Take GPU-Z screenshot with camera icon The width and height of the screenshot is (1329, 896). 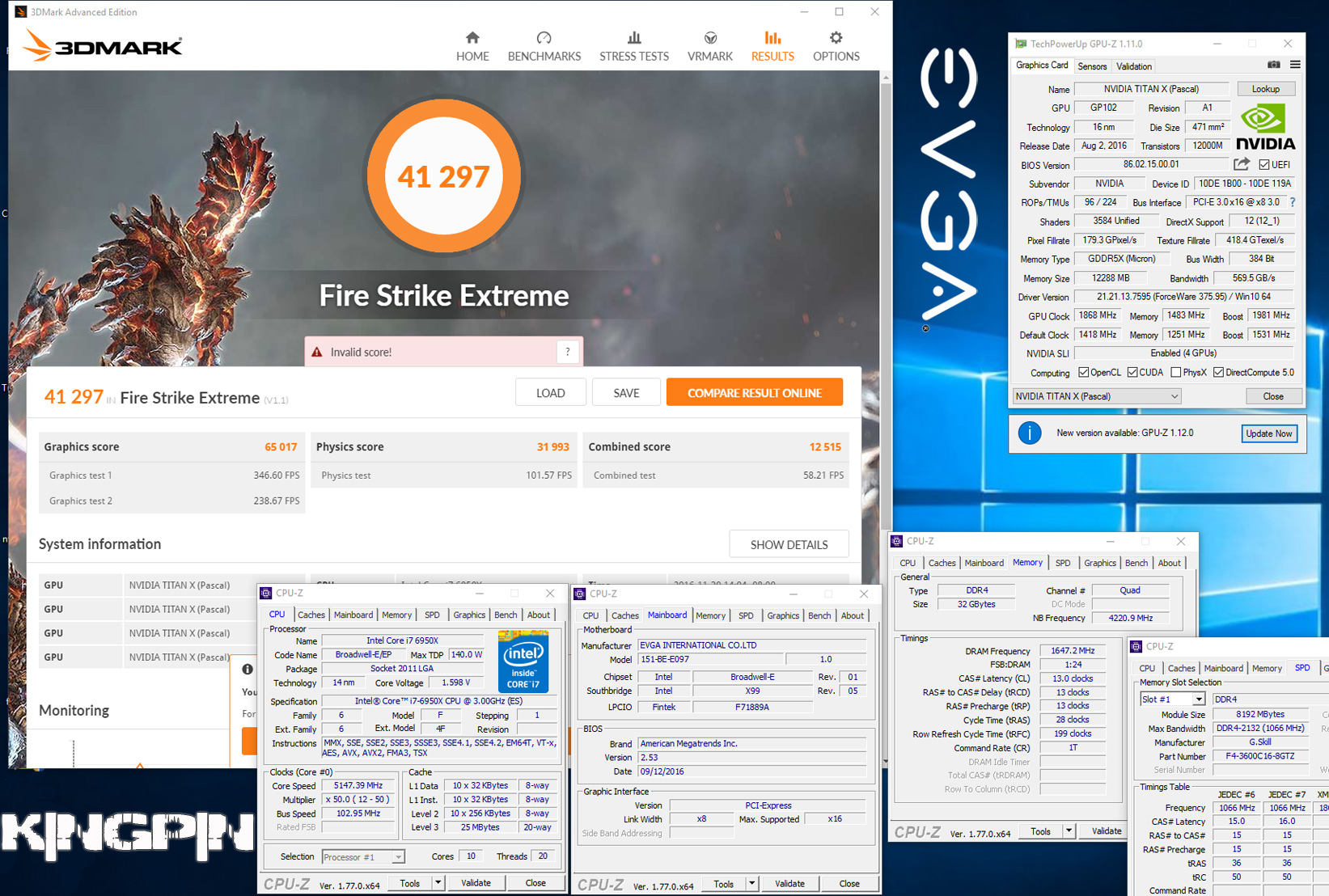(x=1273, y=66)
